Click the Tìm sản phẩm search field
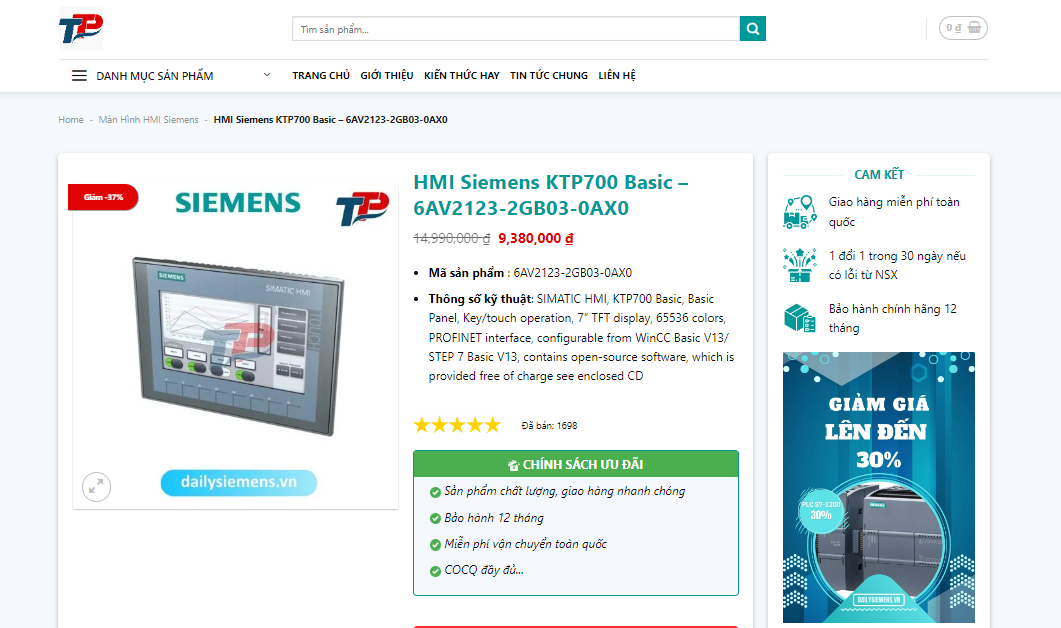The width and height of the screenshot is (1061, 628). click(x=516, y=29)
